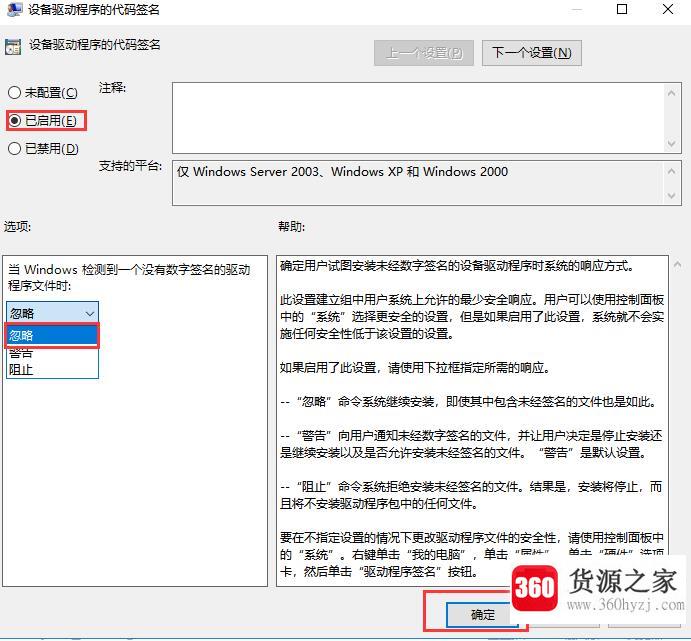Screen dimensions: 691x641
Task: Click supported platform box scroll up arrow
Action: pos(672,171)
